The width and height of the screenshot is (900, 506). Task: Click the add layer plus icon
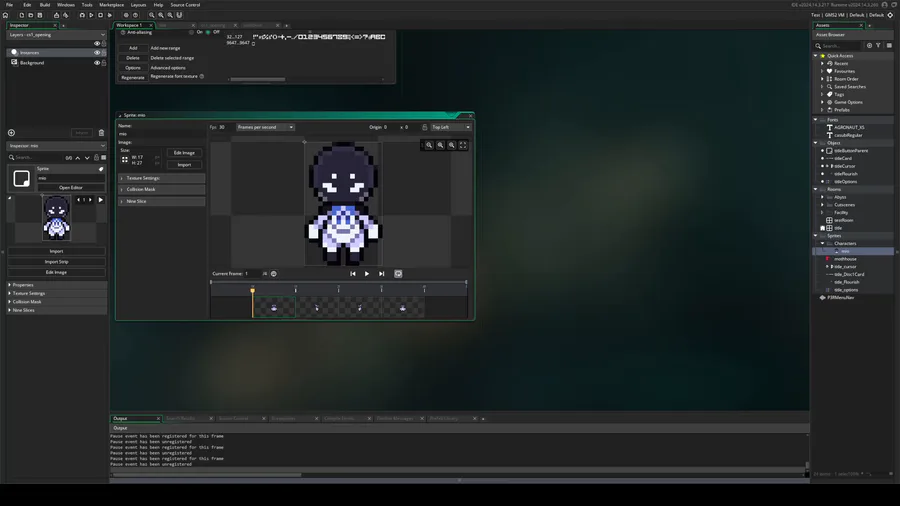click(x=11, y=133)
